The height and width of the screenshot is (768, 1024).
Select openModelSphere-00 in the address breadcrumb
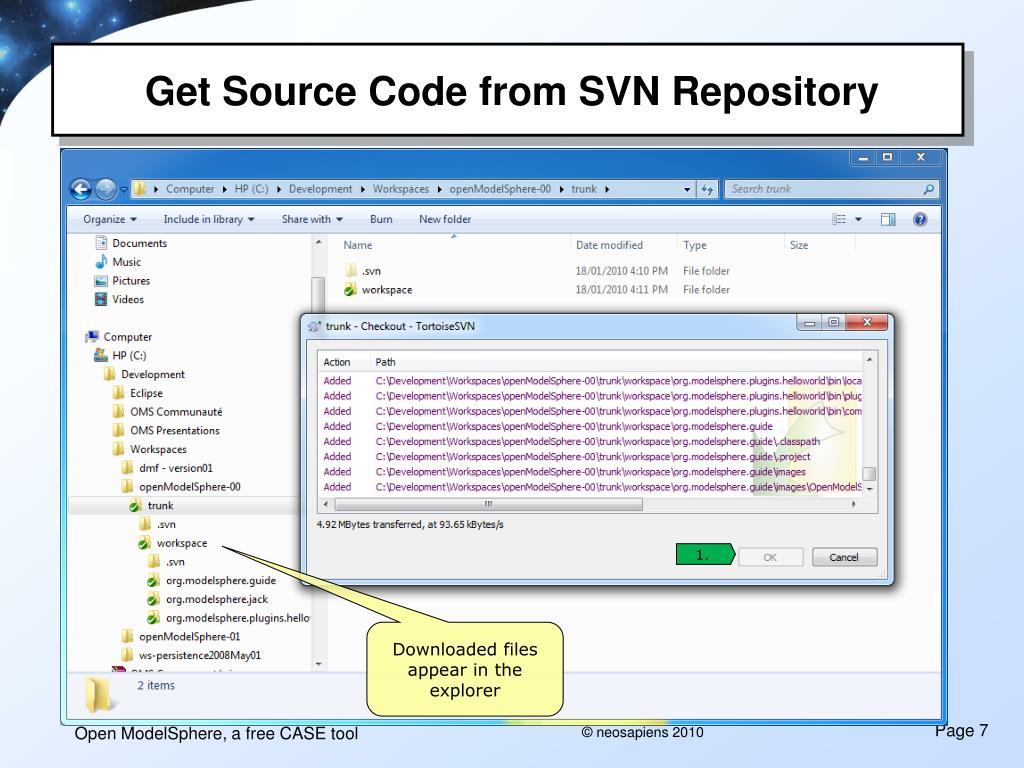500,189
